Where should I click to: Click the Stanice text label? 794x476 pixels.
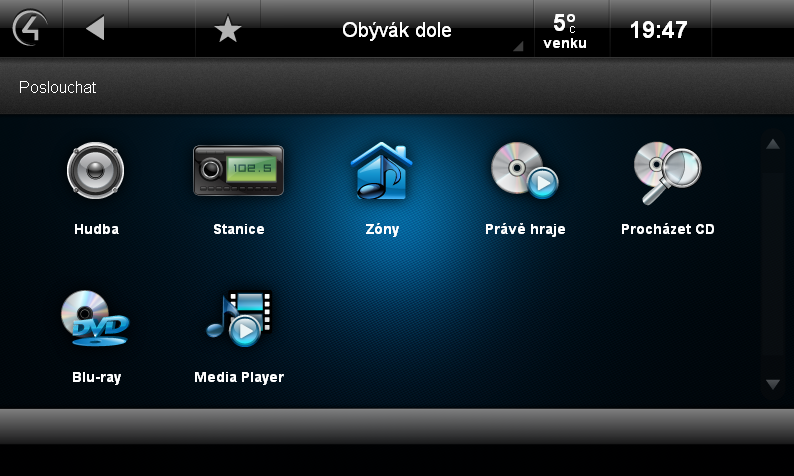[239, 229]
